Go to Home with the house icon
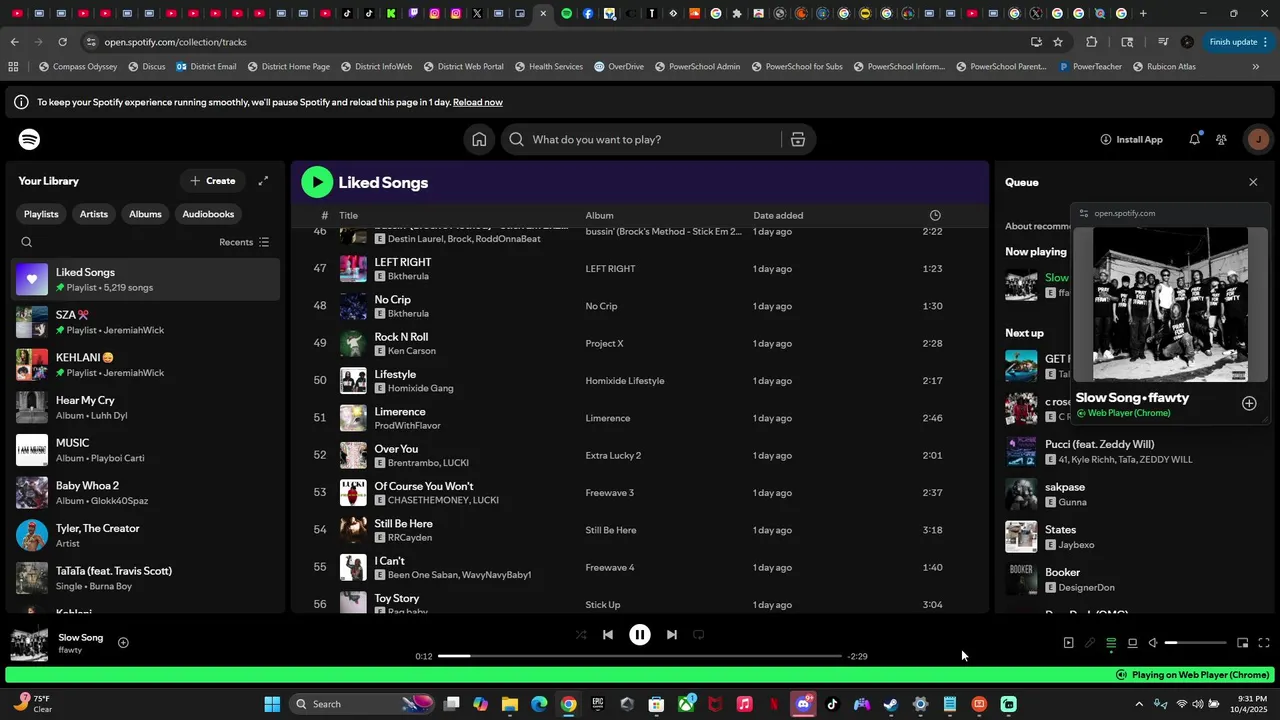Viewport: 1280px width, 720px height. click(479, 140)
